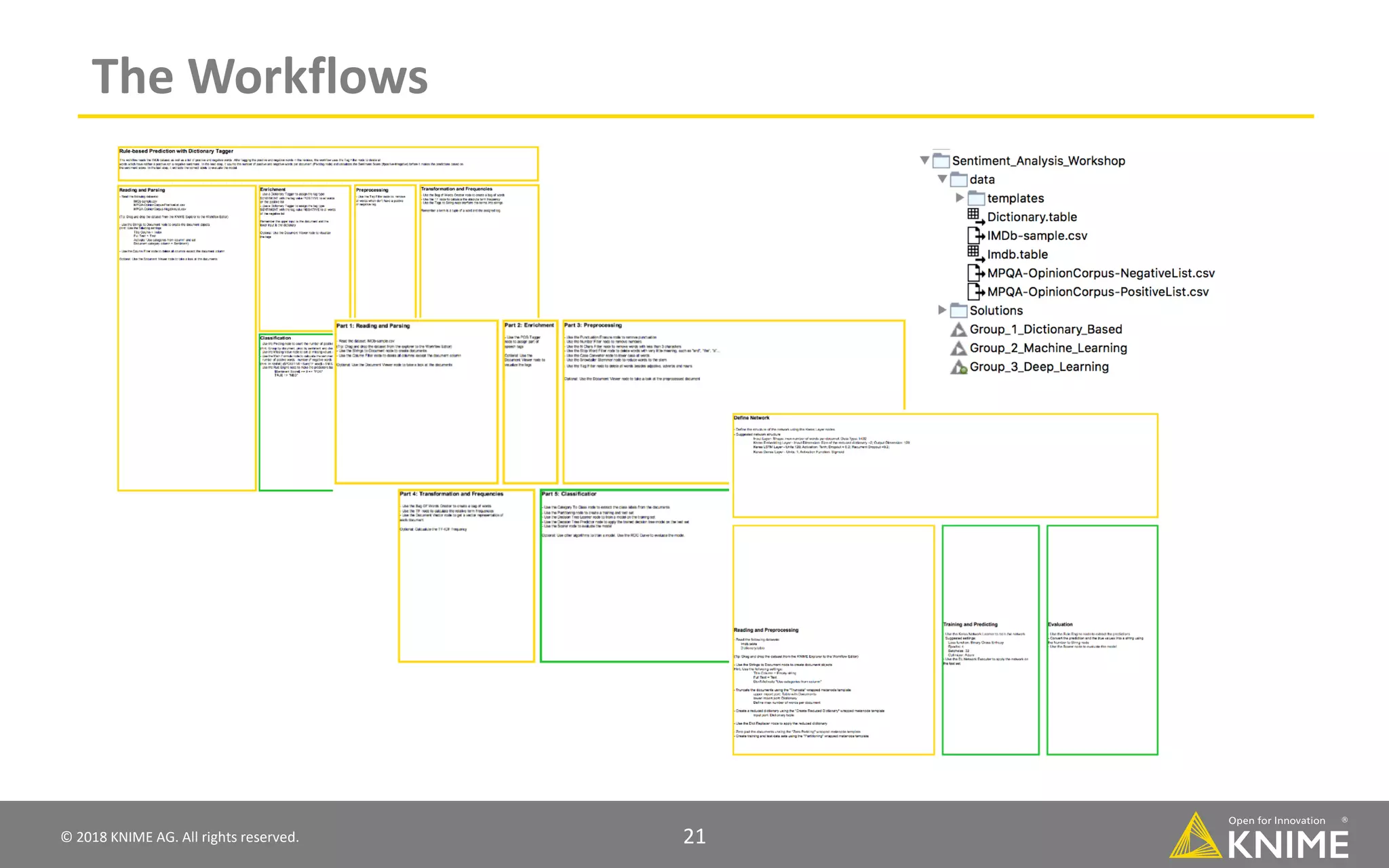The width and height of the screenshot is (1389, 868).
Task: Click the MPQA NegativeList csv file icon
Action: click(x=975, y=273)
